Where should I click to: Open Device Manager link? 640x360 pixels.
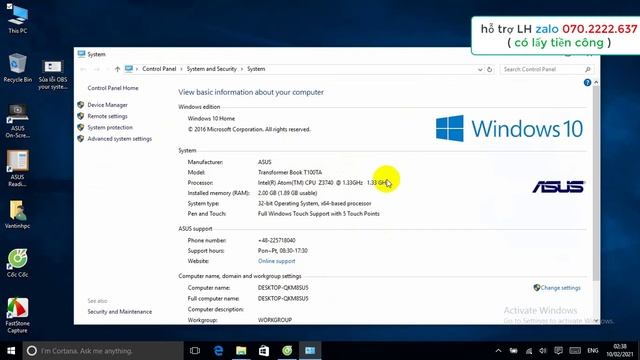[x=107, y=105]
